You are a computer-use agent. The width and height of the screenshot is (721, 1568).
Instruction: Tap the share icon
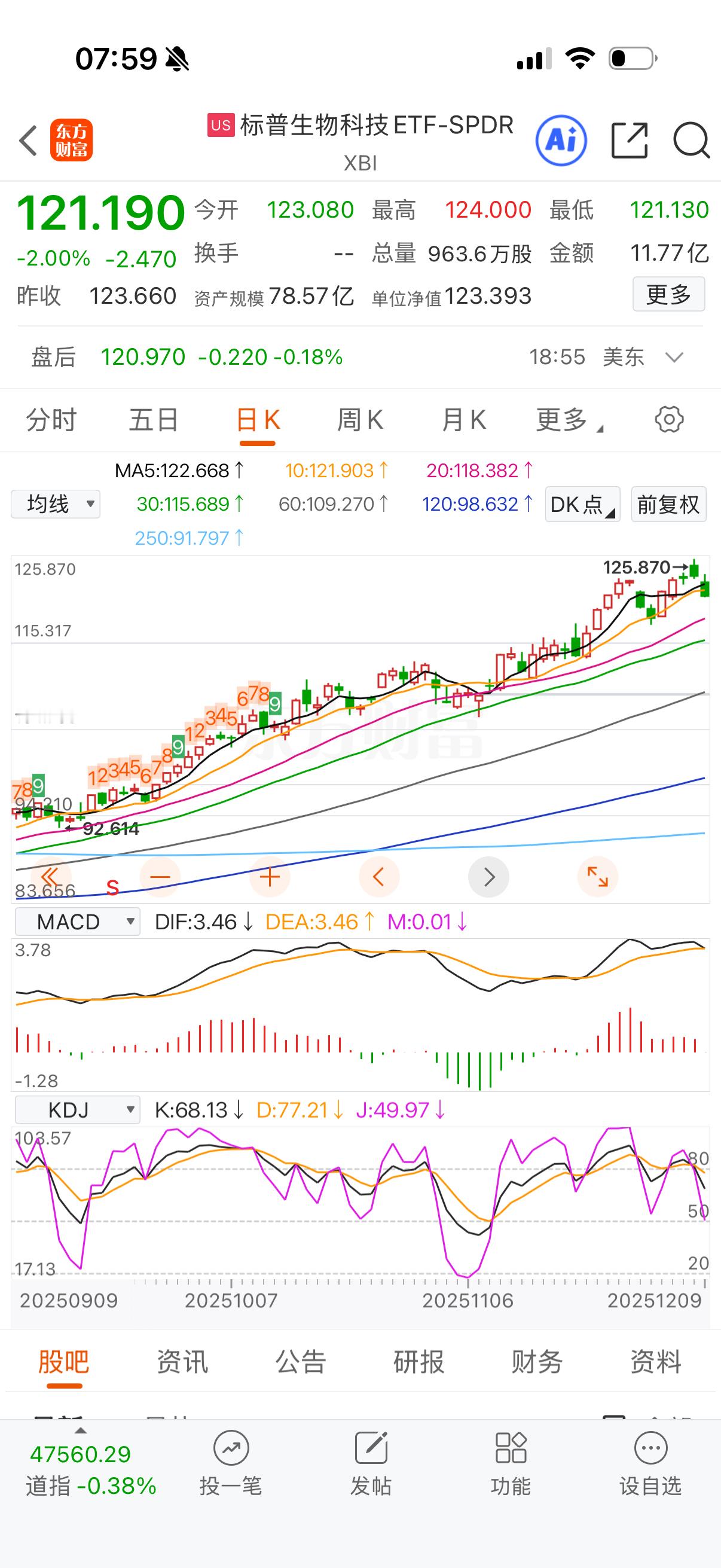pyautogui.click(x=629, y=141)
